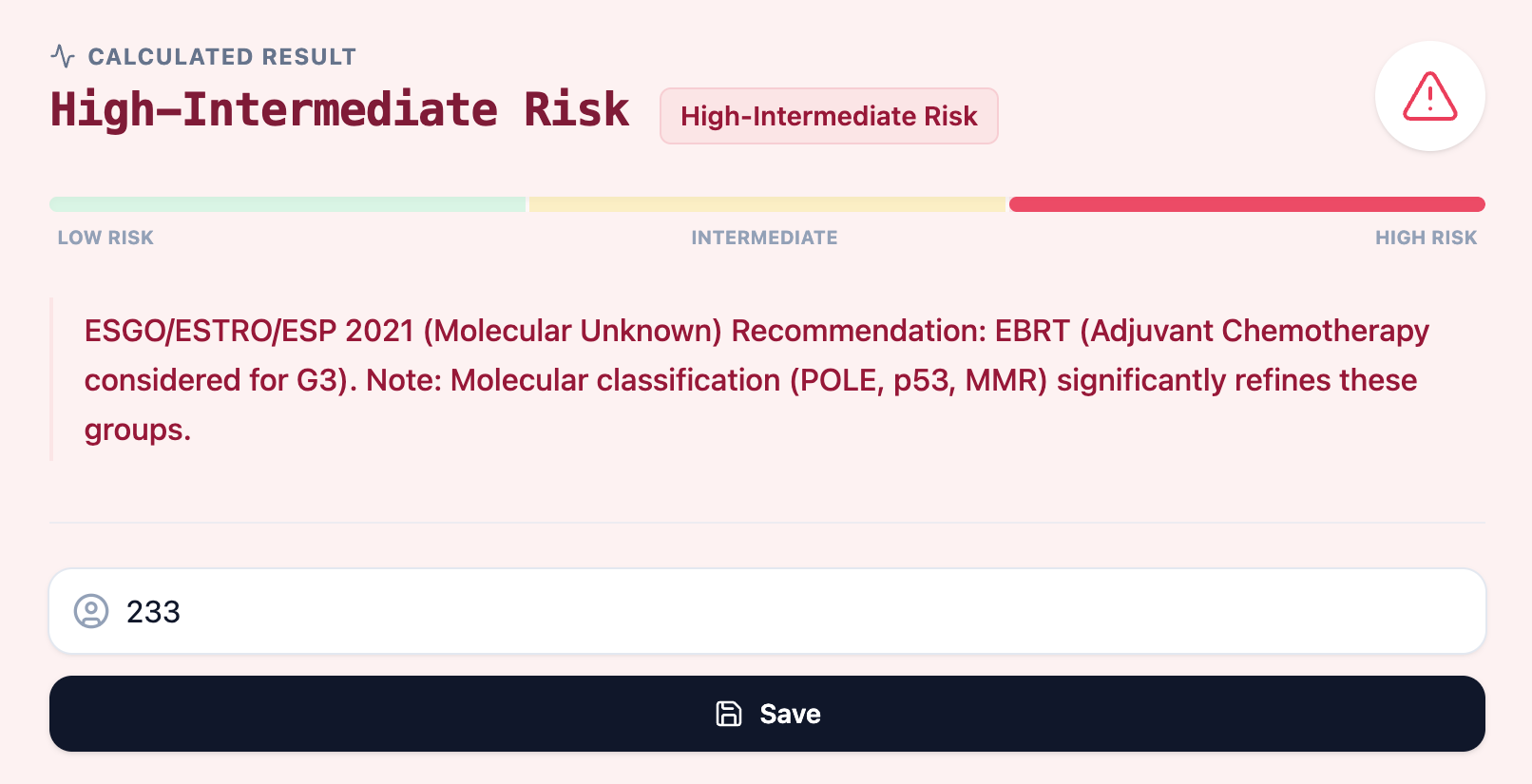
Task: Select the High-Intermediate Risk pill badge
Action: click(829, 116)
